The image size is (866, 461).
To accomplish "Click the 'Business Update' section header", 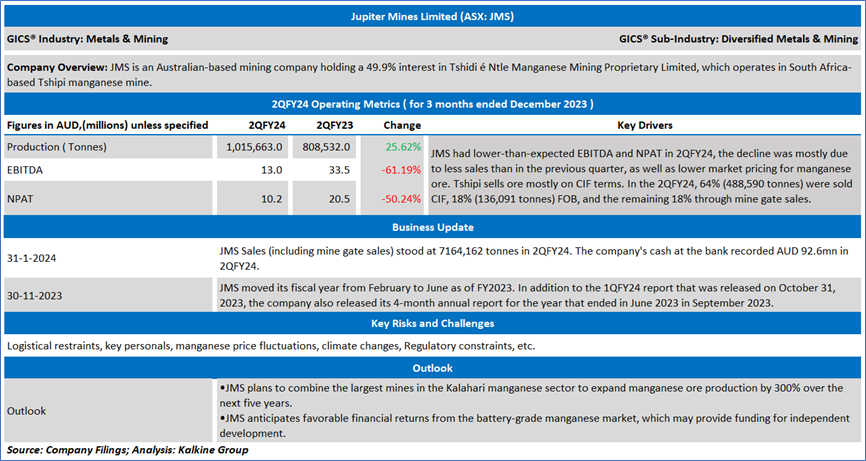I will click(x=432, y=227).
